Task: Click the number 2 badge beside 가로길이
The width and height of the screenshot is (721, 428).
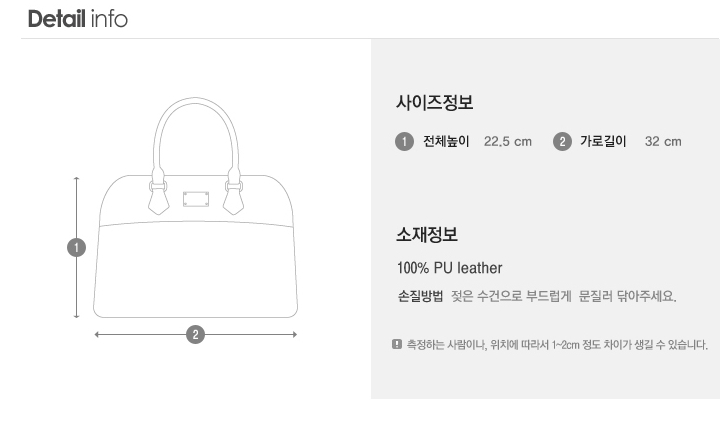Action: [x=561, y=141]
